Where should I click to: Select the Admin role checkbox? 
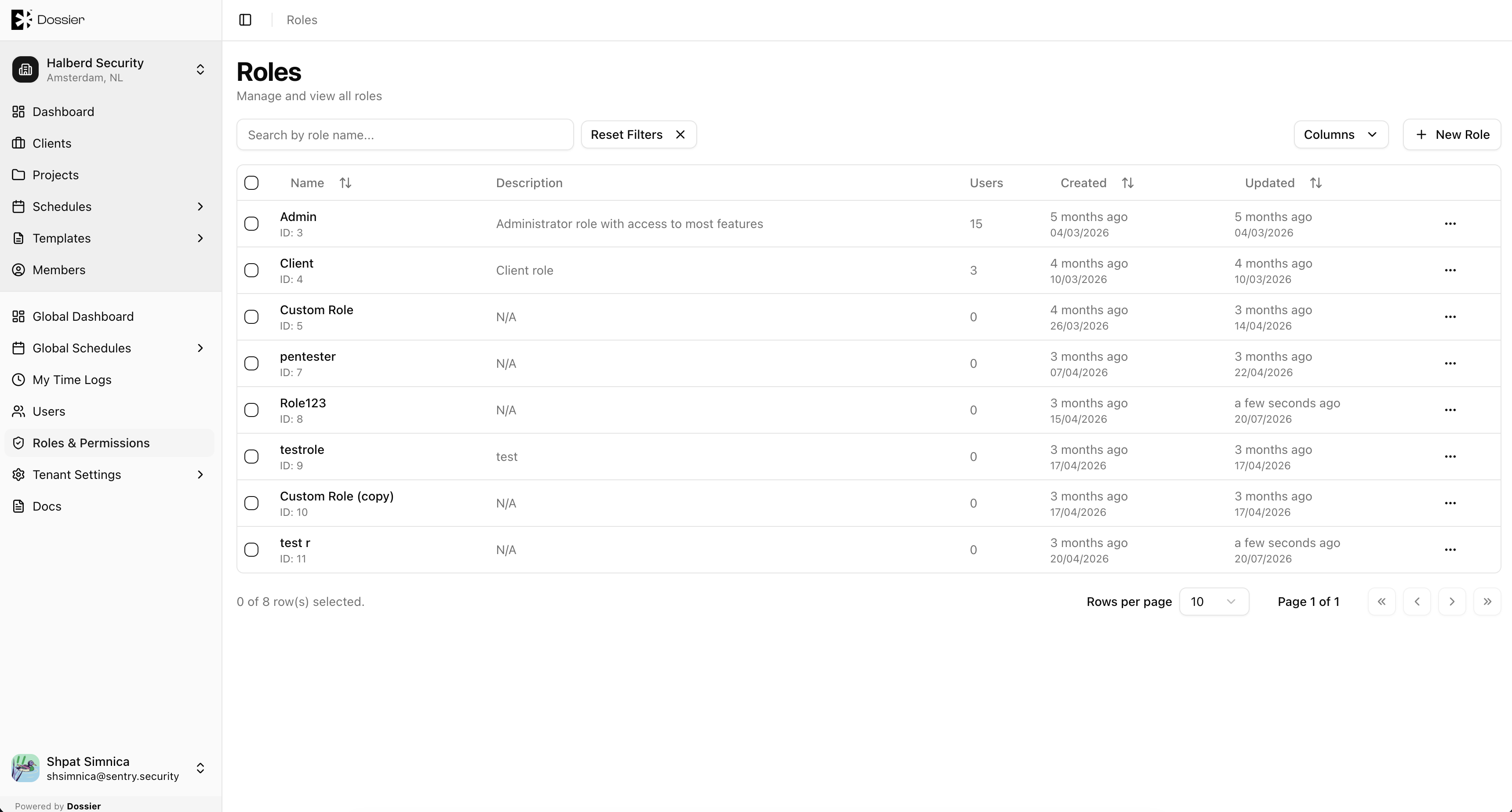coord(251,224)
